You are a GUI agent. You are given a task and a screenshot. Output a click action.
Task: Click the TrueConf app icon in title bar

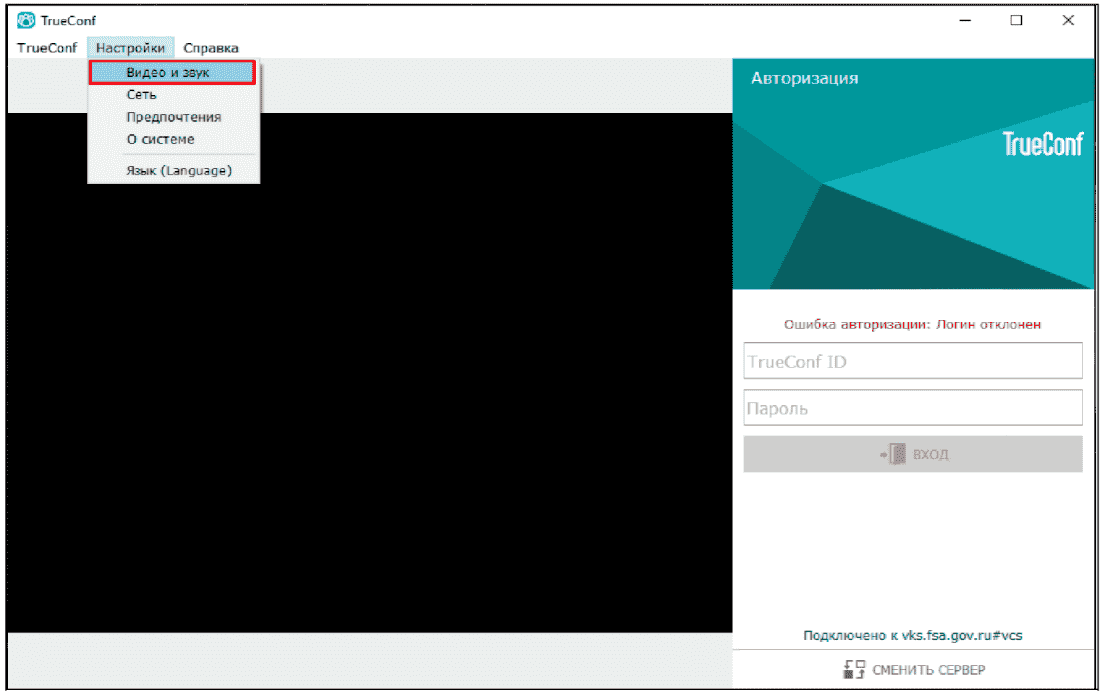[26, 20]
